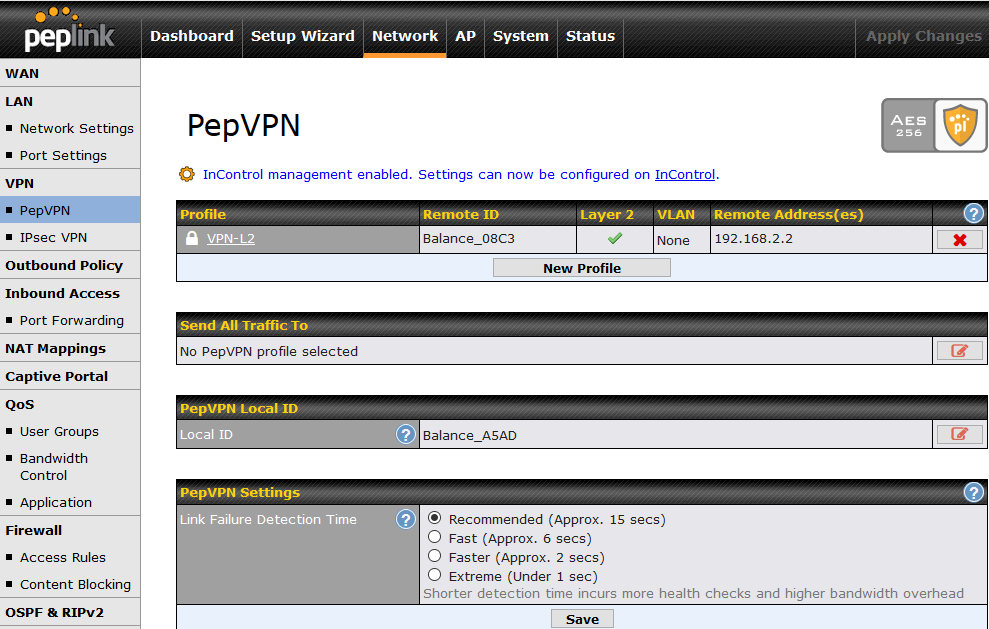This screenshot has width=989, height=629.
Task: Open the Status tab
Action: pyautogui.click(x=590, y=37)
